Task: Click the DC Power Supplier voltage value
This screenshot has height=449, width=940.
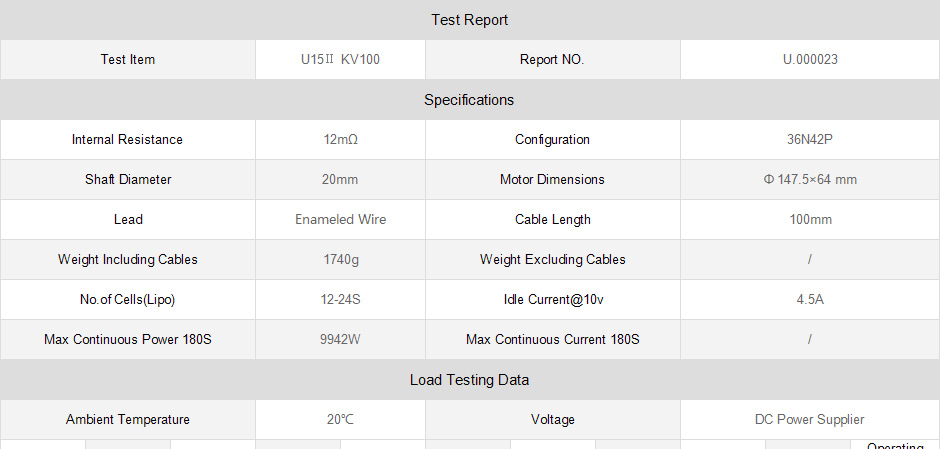Action: pos(810,420)
